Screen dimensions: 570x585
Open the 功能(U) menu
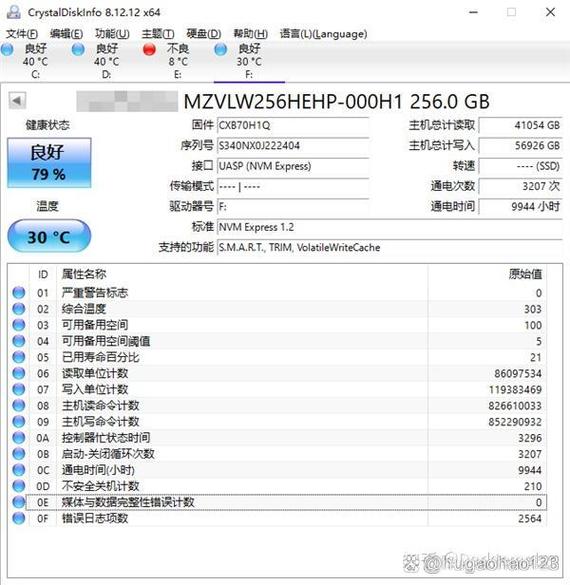tap(112, 34)
